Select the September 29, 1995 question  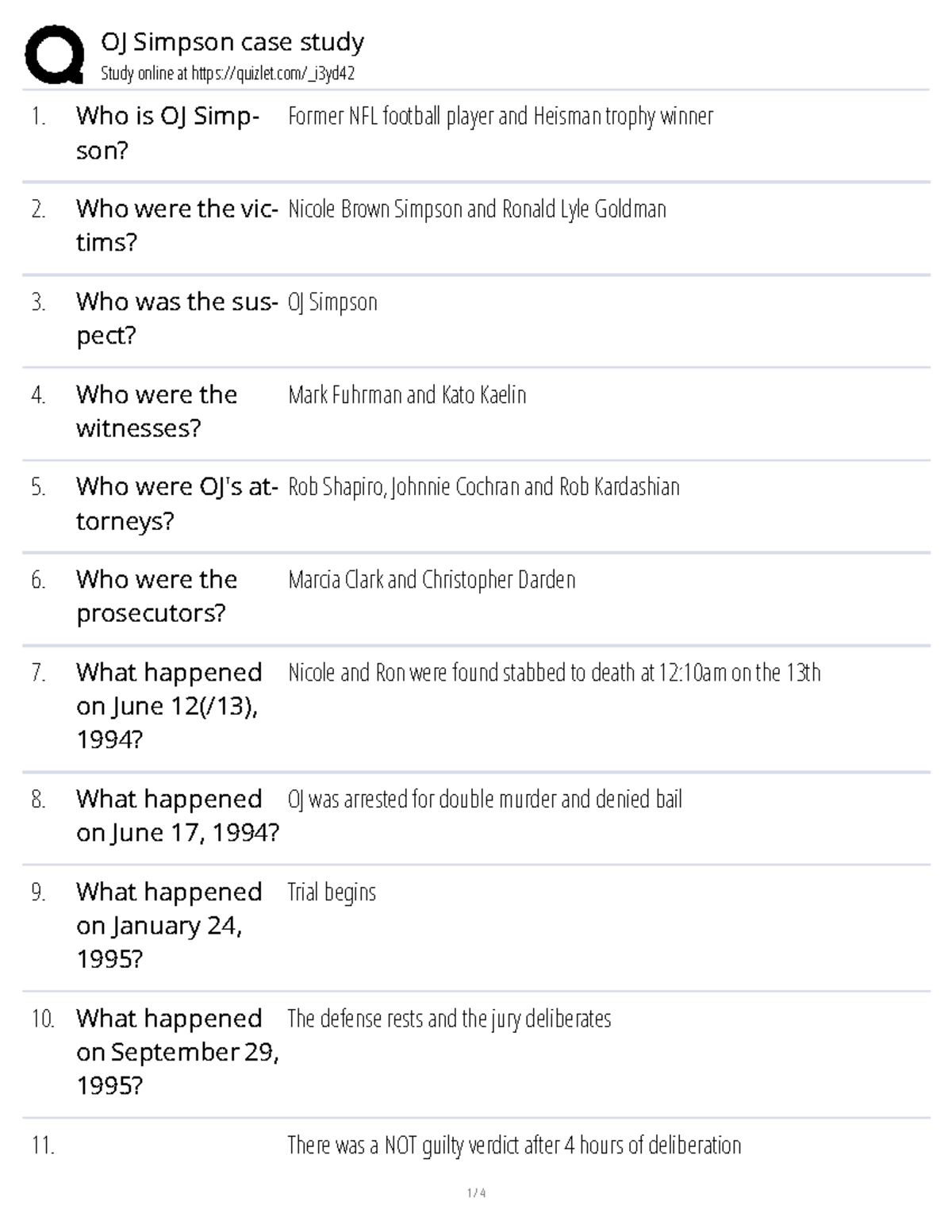pos(177,1051)
